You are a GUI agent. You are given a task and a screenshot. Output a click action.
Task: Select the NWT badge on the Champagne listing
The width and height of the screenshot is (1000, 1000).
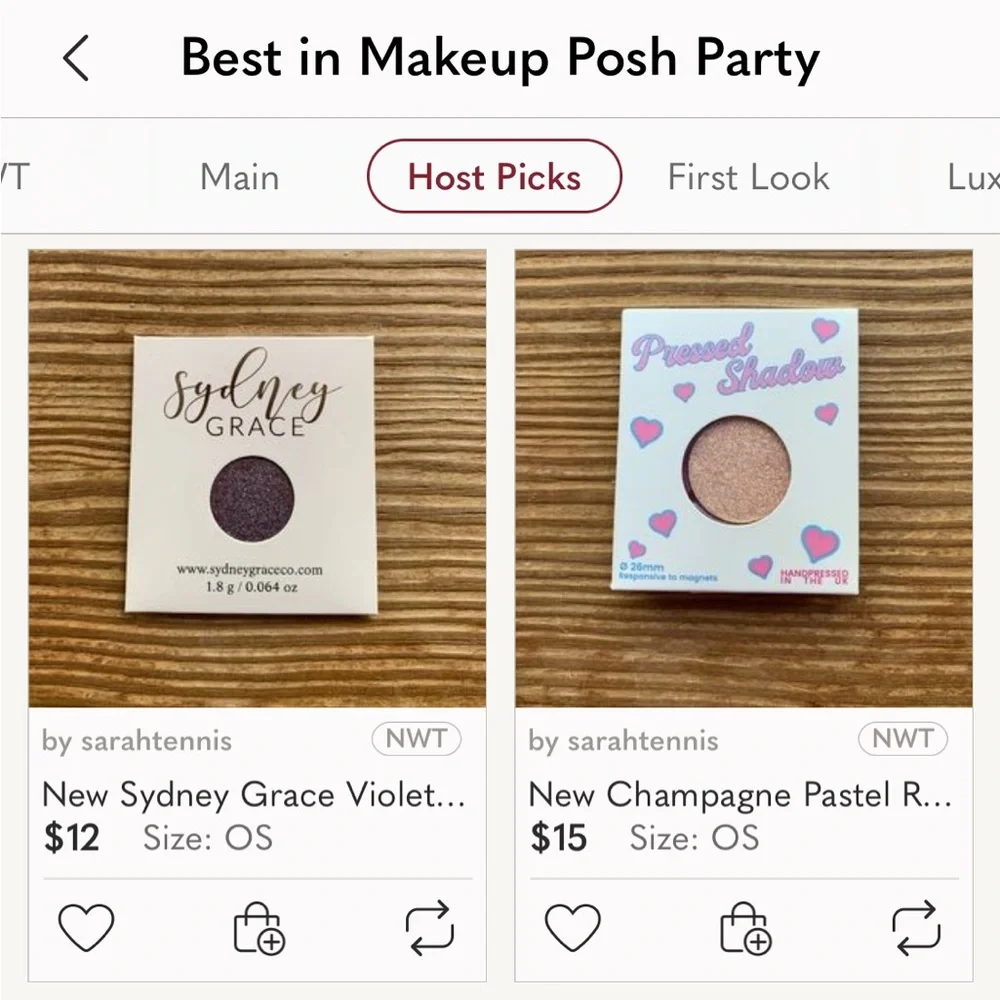[903, 740]
